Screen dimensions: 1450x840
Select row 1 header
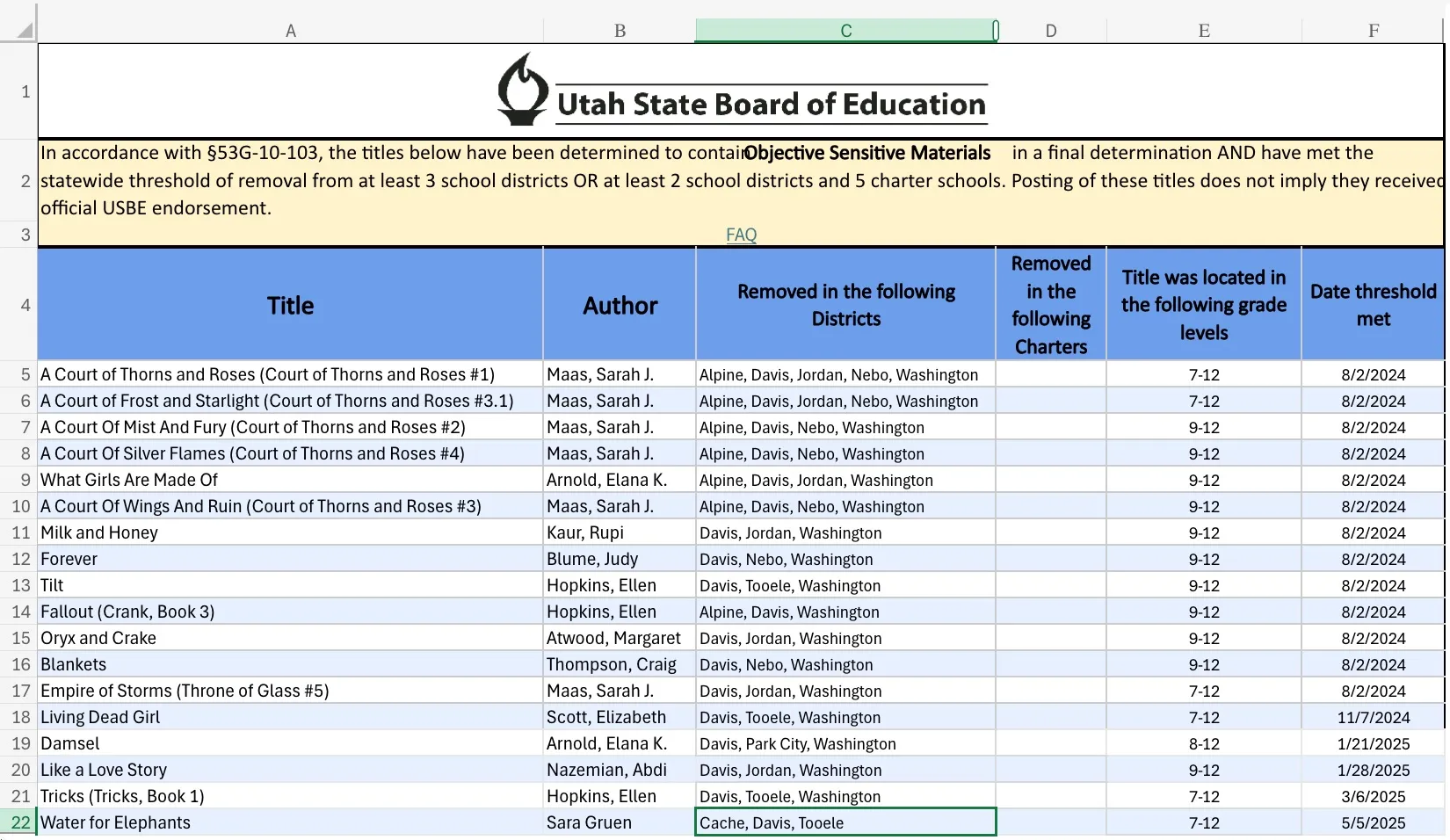click(18, 91)
